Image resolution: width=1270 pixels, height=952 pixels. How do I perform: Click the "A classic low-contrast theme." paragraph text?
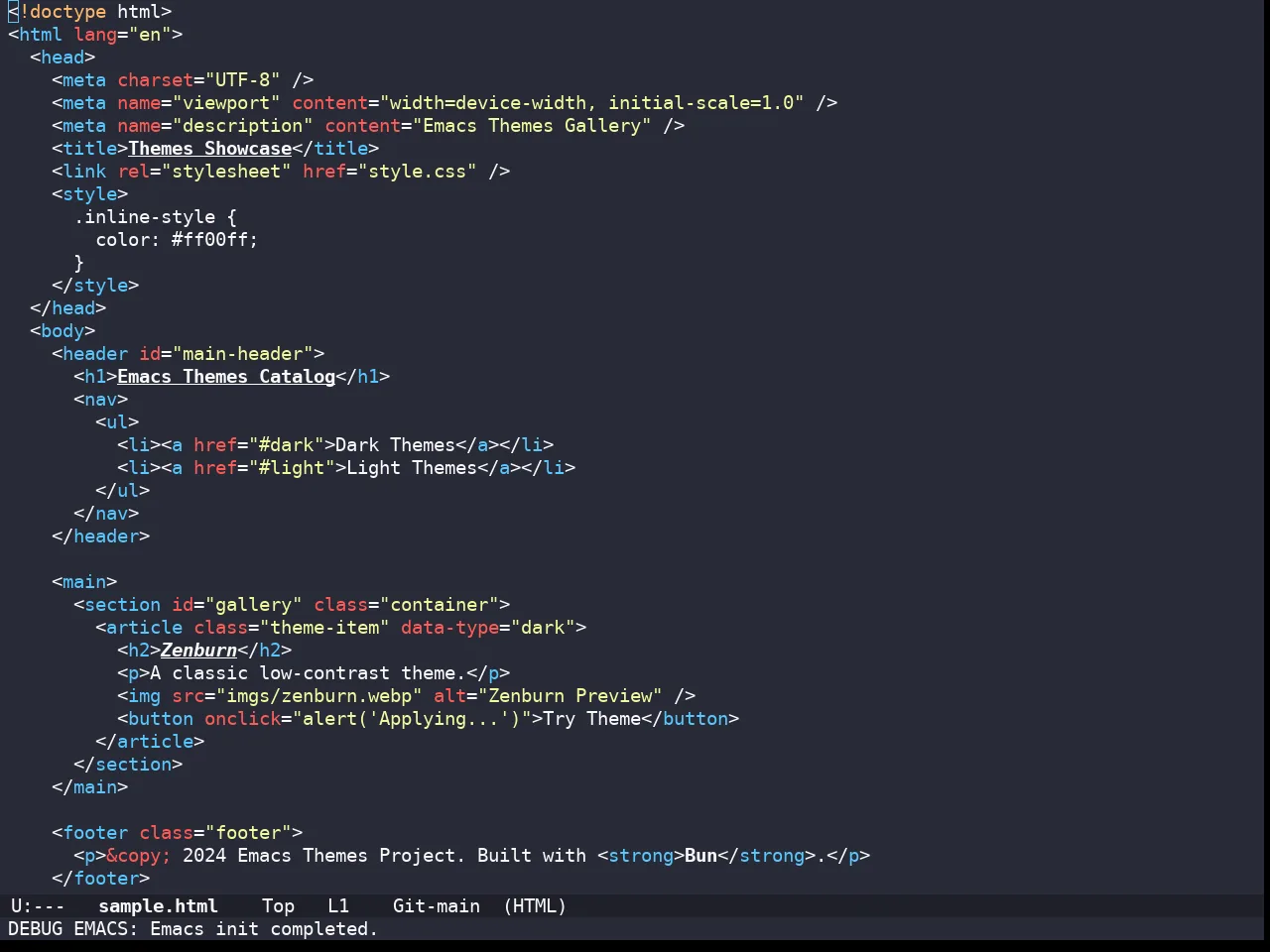click(x=308, y=673)
